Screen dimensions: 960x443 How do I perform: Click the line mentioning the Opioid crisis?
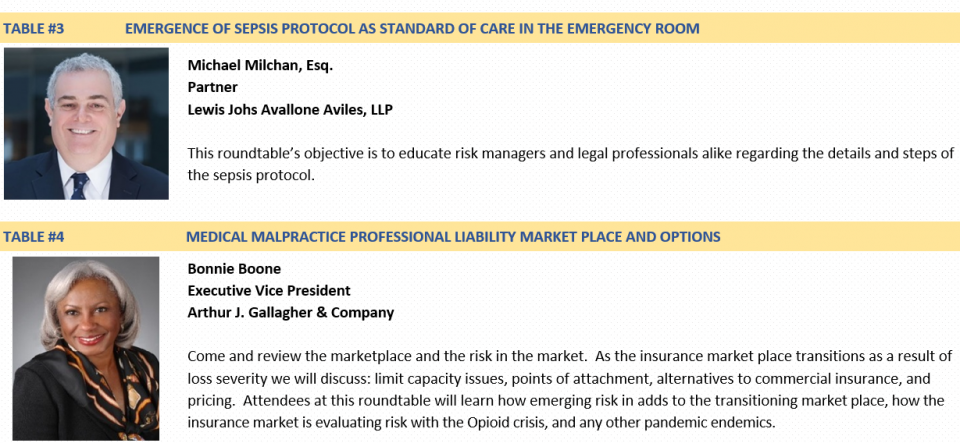(x=481, y=422)
